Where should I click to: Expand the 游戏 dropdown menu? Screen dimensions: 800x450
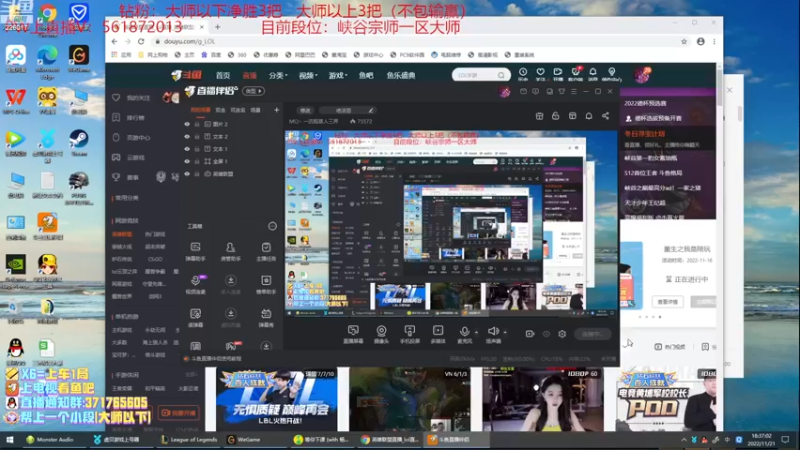(337, 76)
